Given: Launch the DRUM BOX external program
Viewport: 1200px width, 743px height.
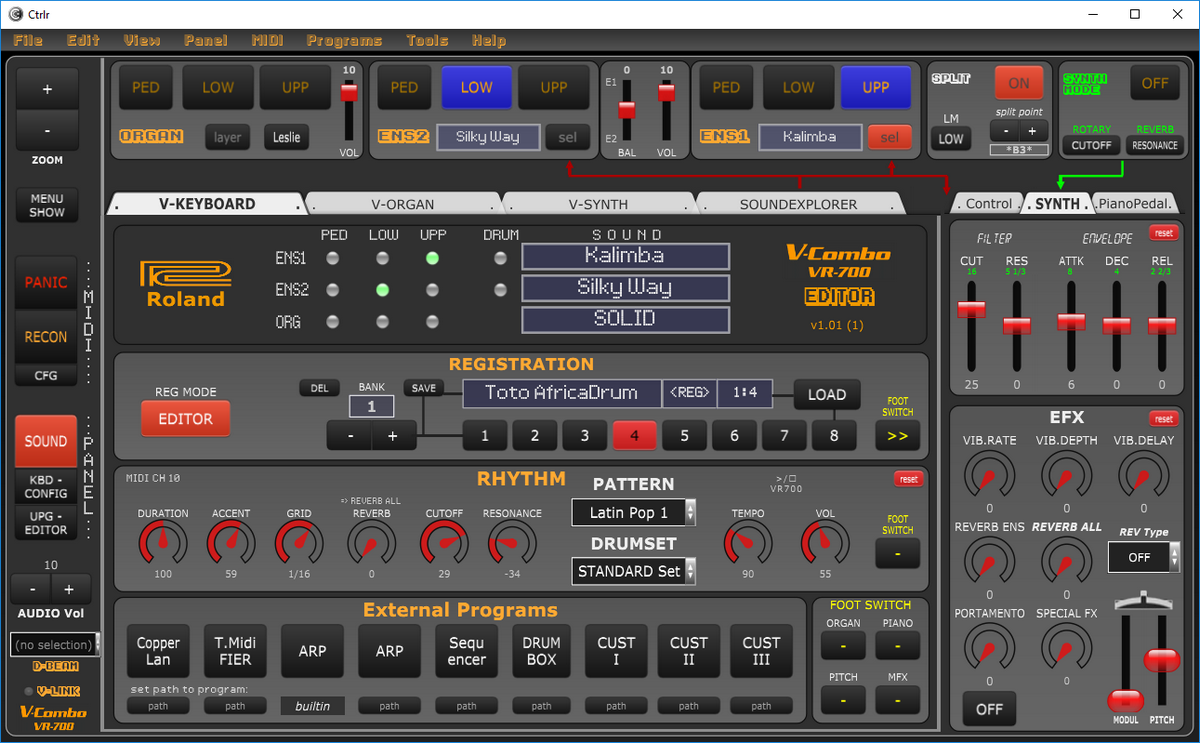Looking at the screenshot, I should (541, 651).
